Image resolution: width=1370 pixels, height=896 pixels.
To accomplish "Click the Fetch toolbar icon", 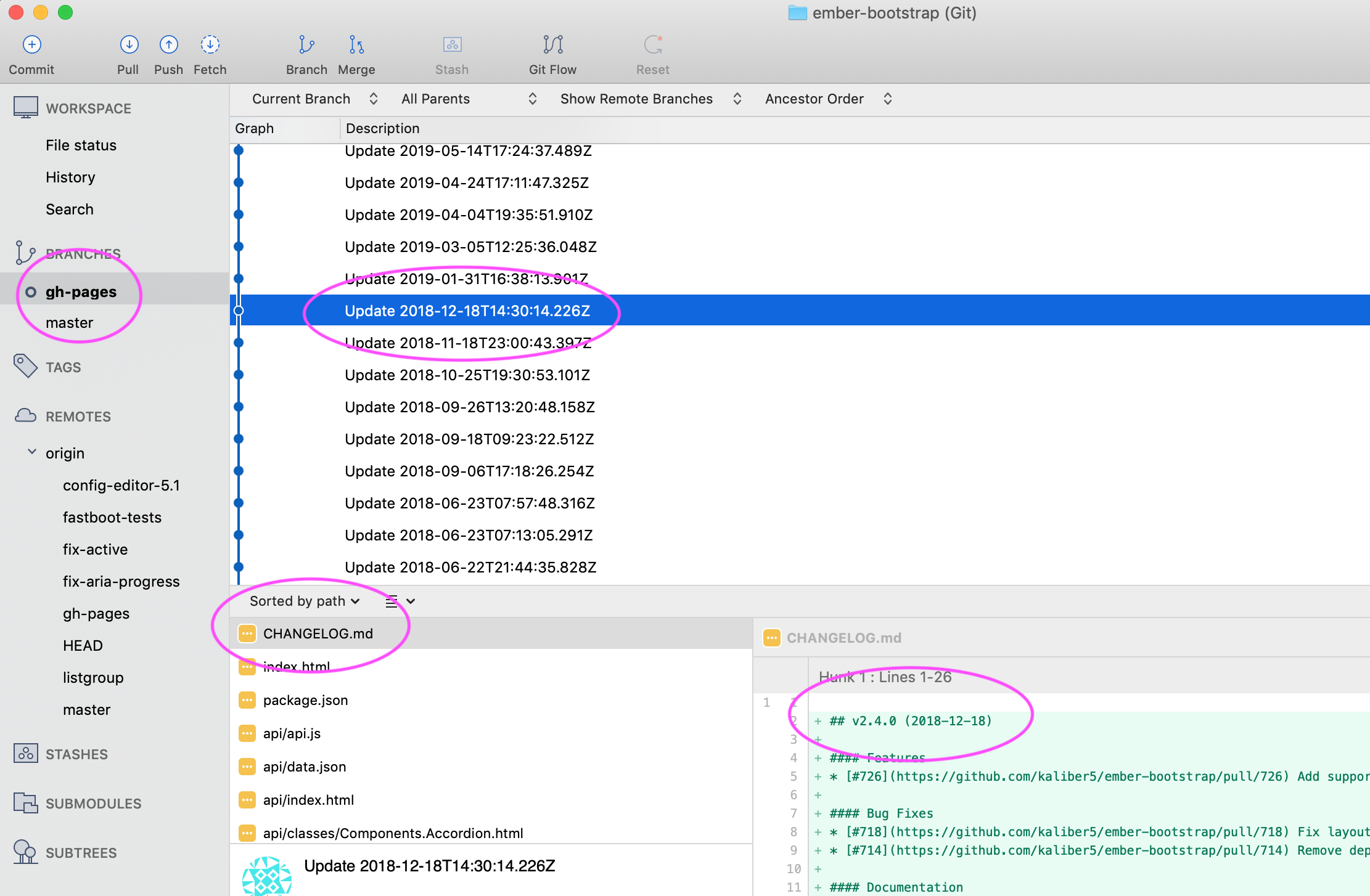I will (x=210, y=45).
